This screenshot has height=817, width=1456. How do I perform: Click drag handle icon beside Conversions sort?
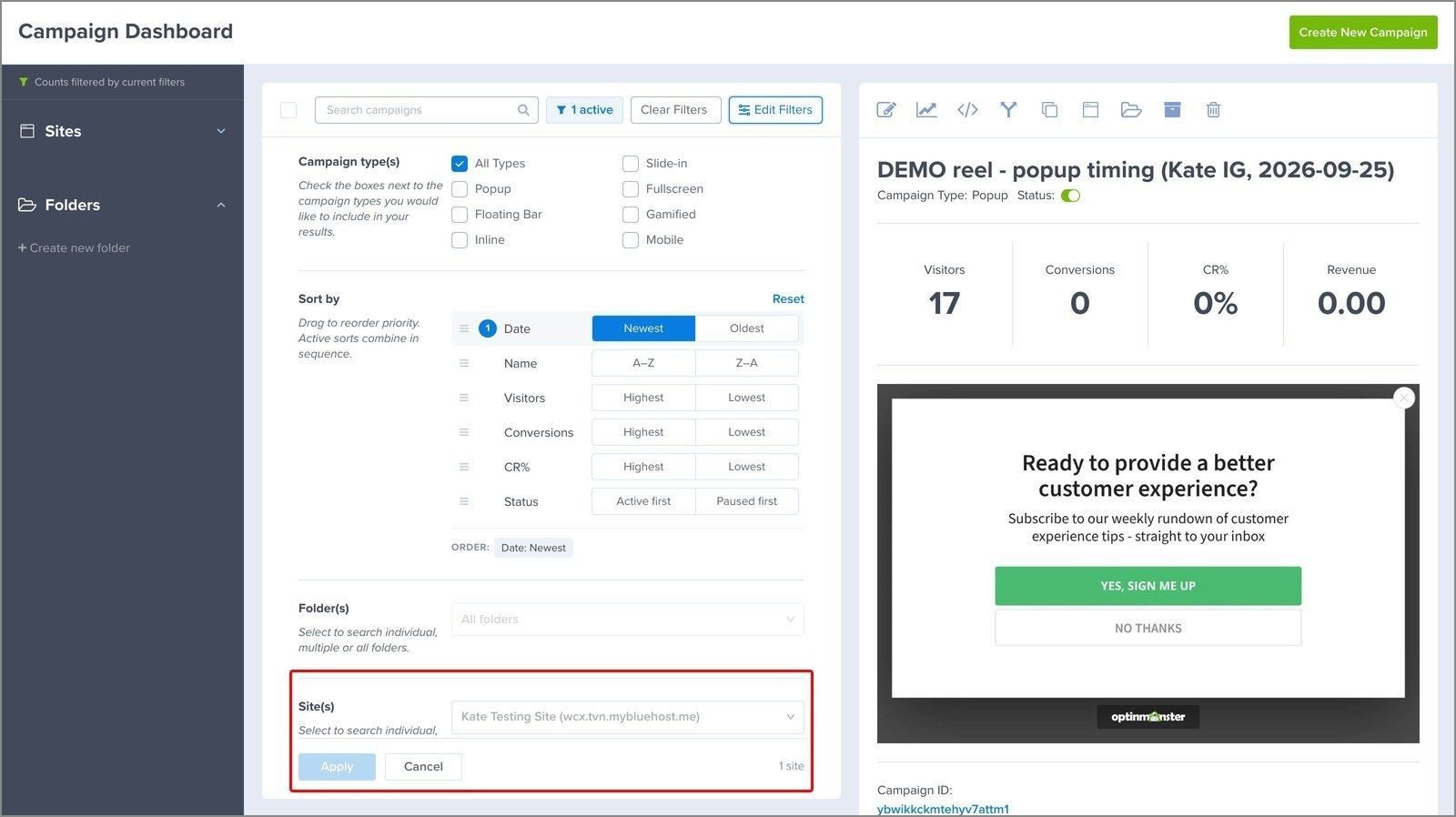[464, 432]
